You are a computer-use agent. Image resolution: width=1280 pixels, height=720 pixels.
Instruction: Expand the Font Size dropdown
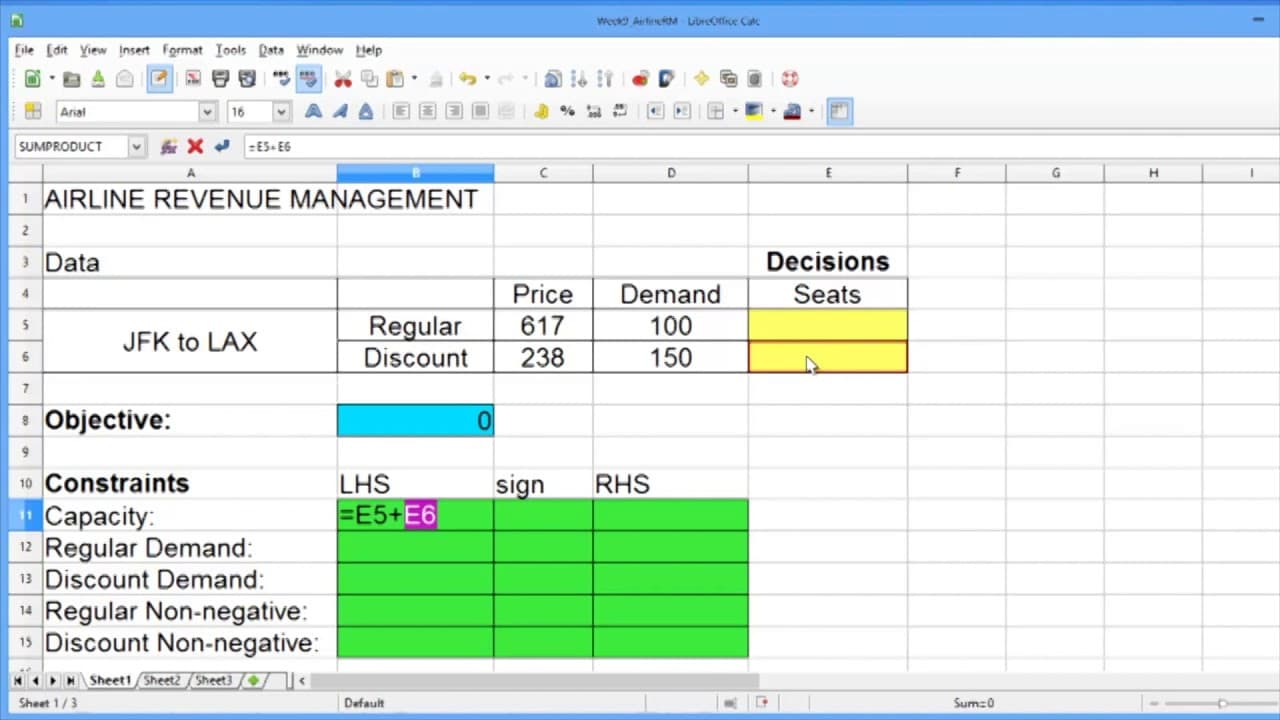pos(281,112)
